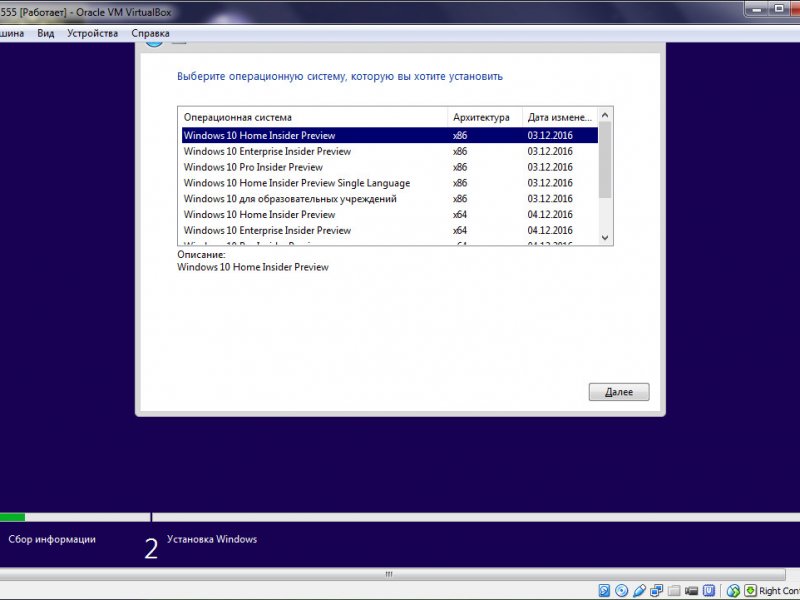Click the Сбор информации step label
The width and height of the screenshot is (800, 600).
point(52,539)
